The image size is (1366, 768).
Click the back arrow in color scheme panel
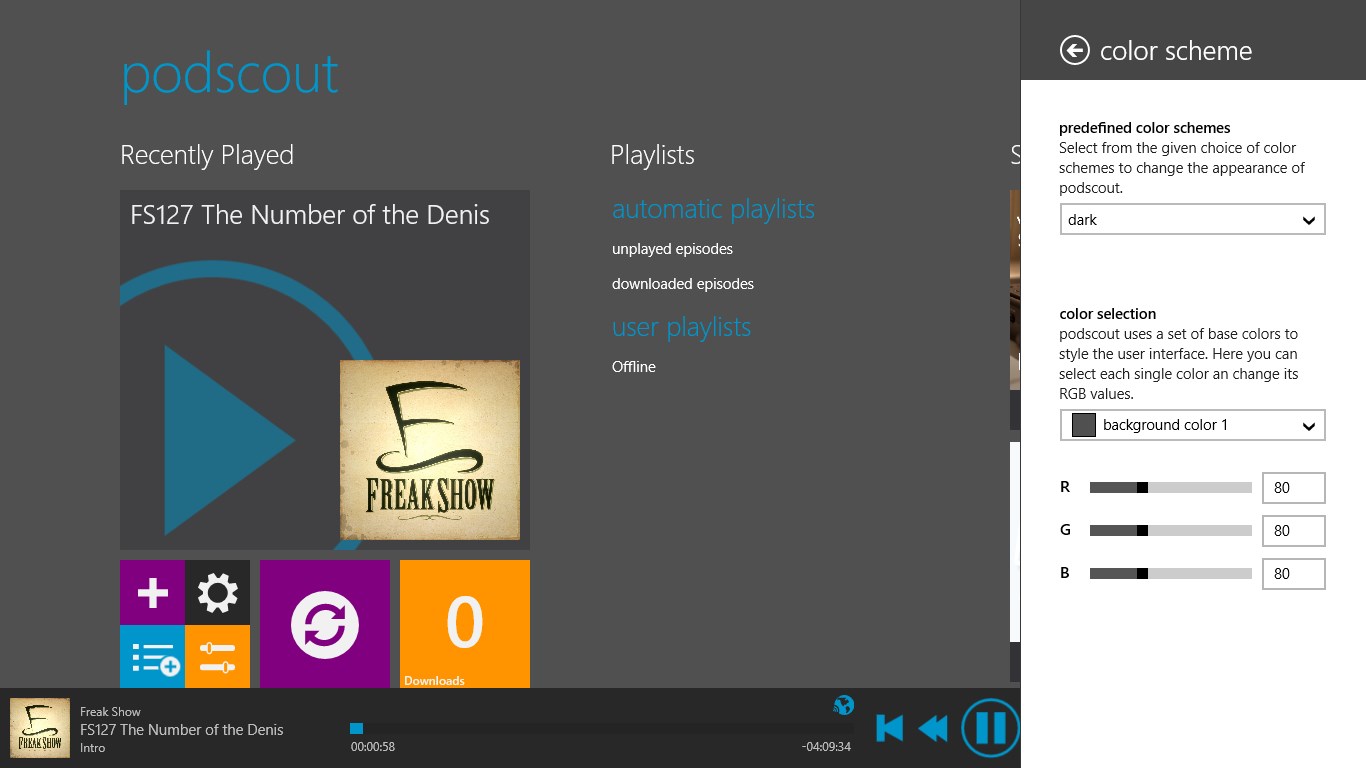[1075, 51]
